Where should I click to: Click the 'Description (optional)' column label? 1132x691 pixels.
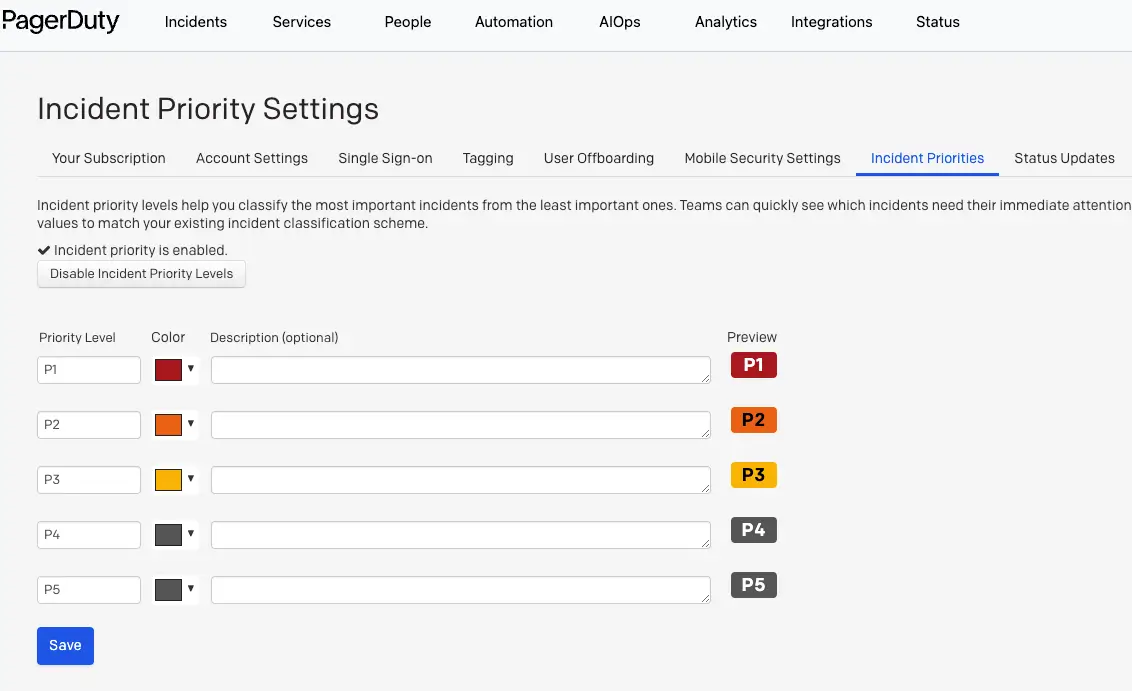[274, 337]
